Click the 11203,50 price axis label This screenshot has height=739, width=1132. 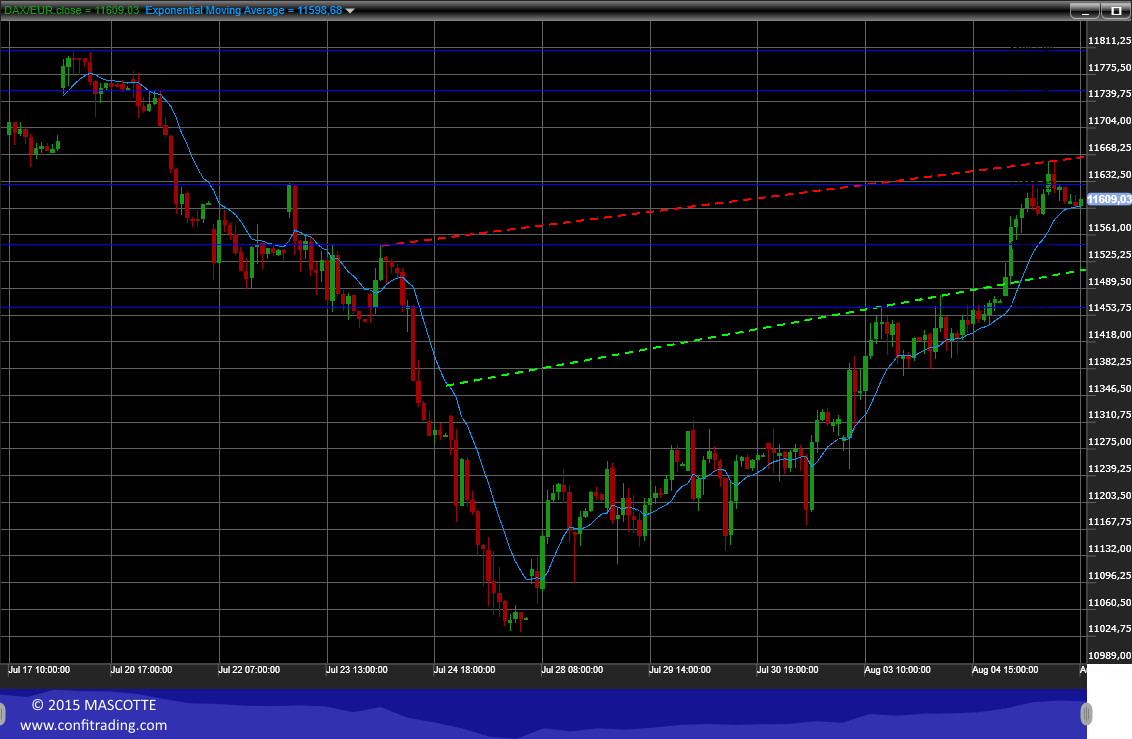[1110, 496]
